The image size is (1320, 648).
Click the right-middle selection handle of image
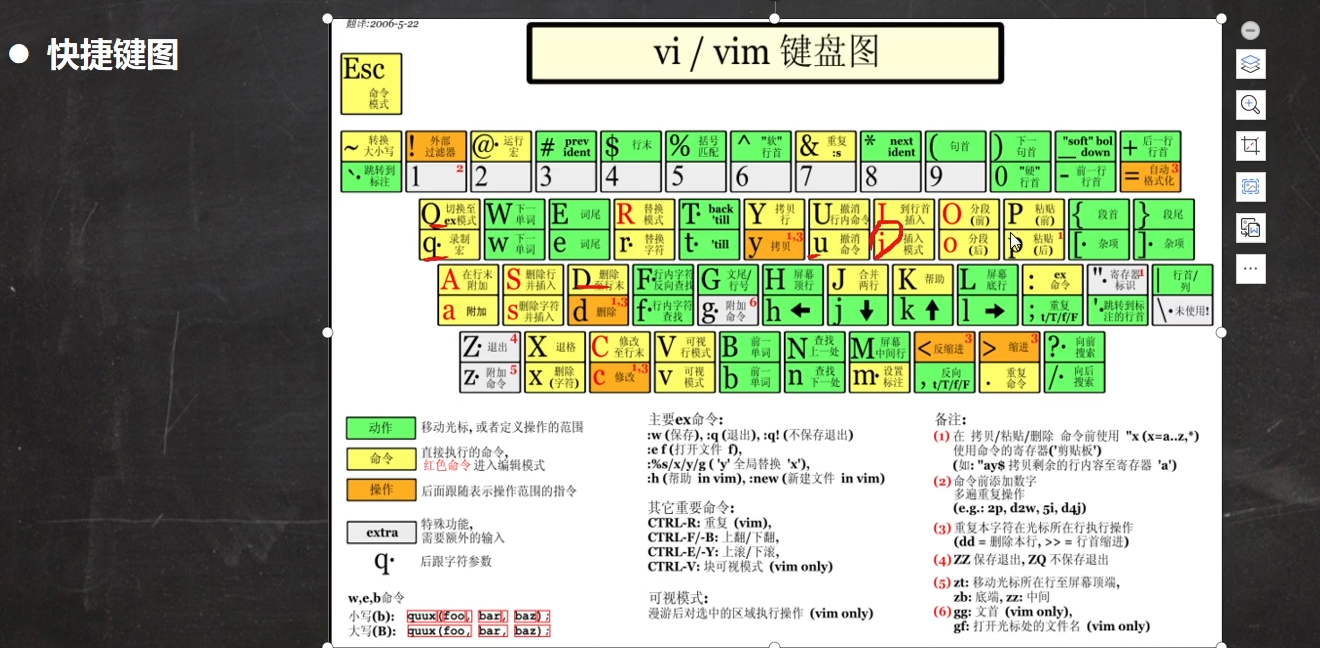1221,332
